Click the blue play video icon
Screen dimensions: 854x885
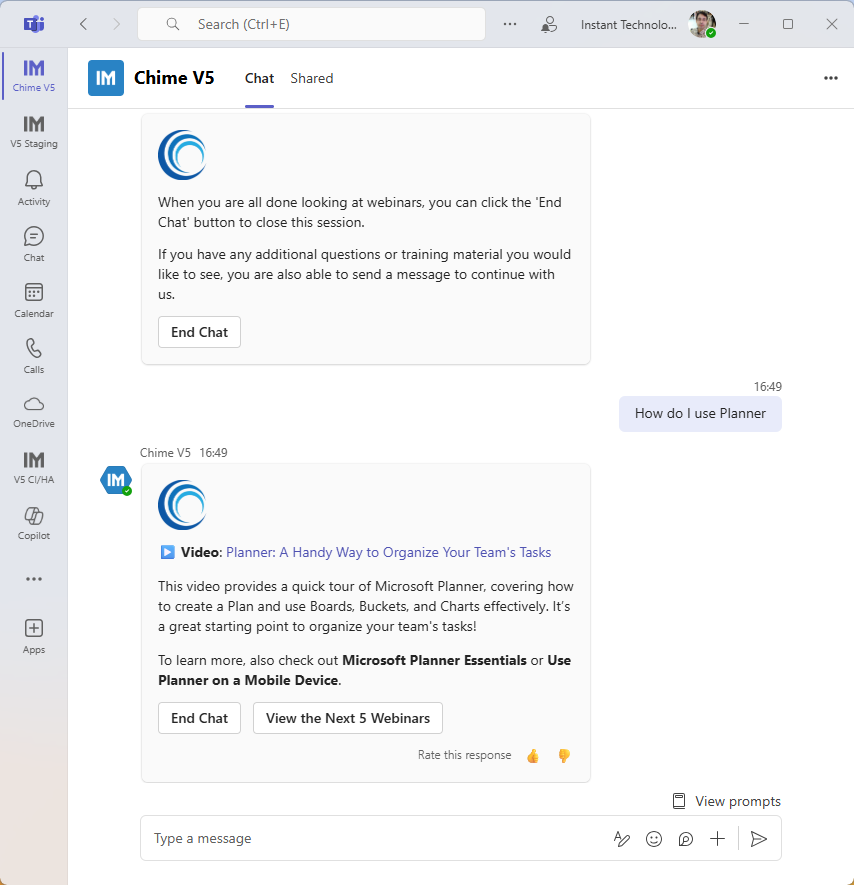(167, 552)
